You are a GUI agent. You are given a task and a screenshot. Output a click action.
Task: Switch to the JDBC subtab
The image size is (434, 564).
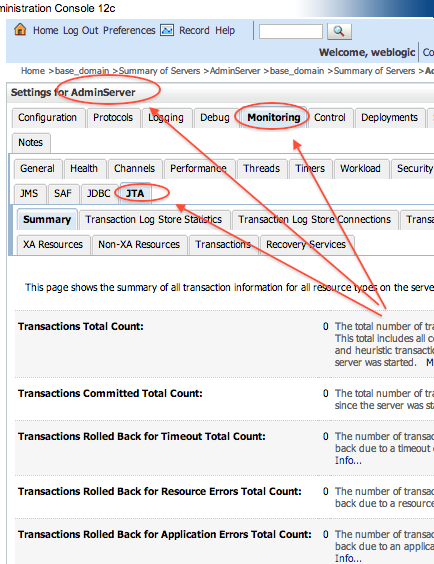click(99, 194)
